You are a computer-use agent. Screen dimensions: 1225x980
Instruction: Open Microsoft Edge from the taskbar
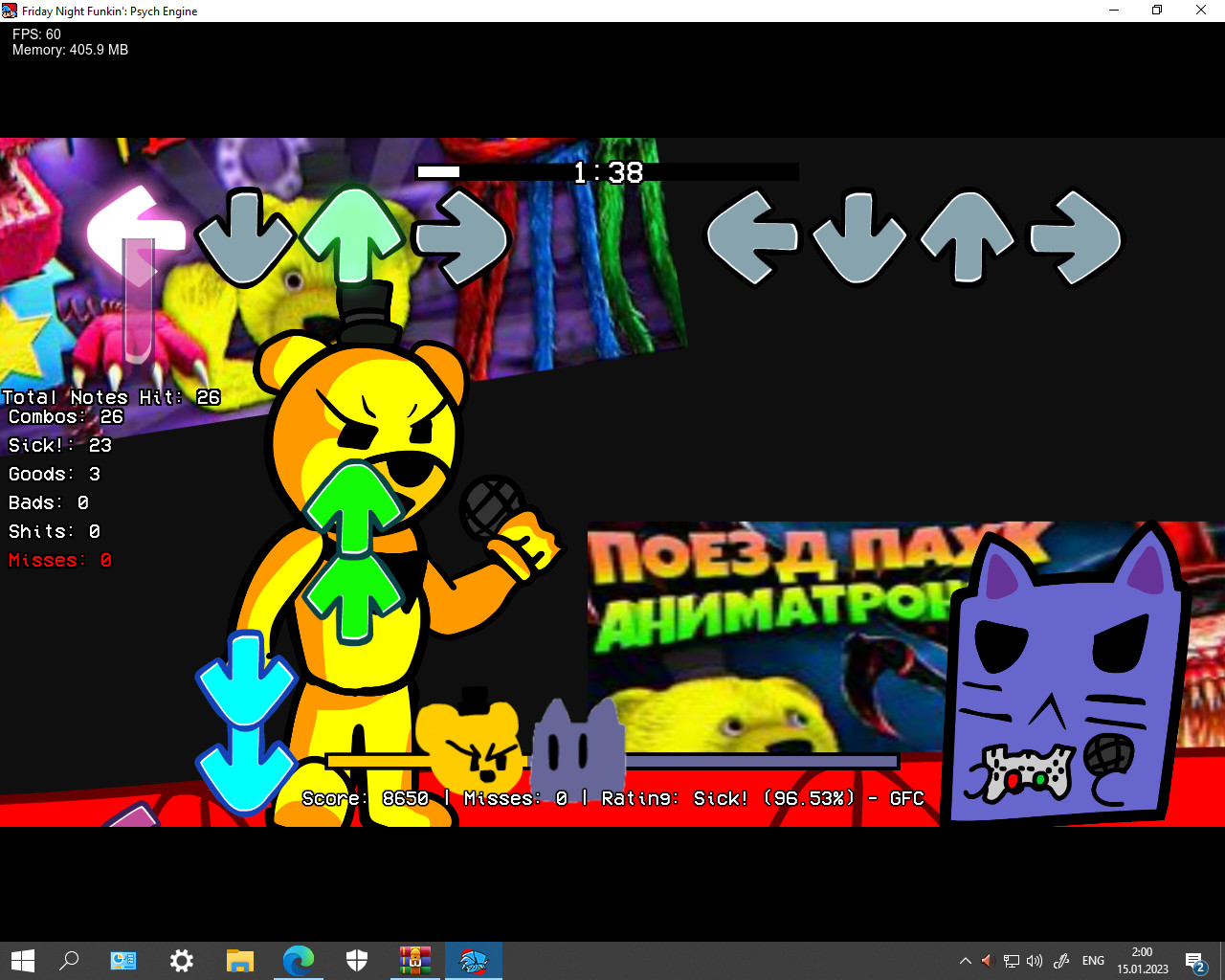click(x=299, y=960)
